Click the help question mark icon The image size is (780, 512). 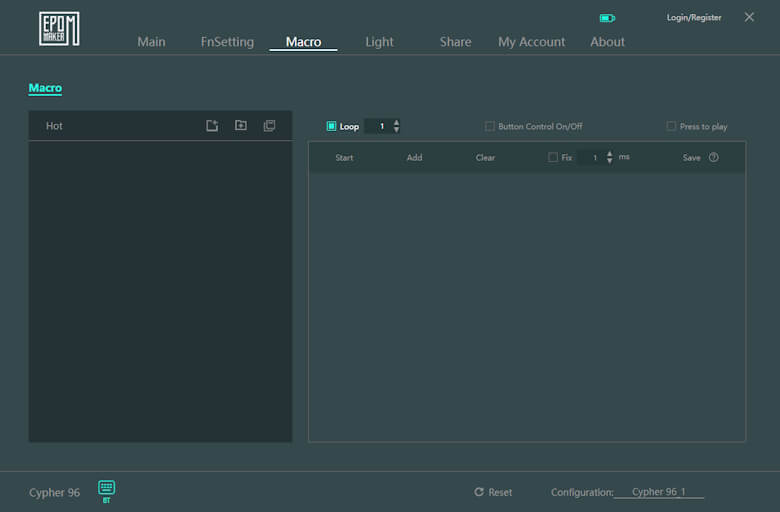(x=714, y=158)
